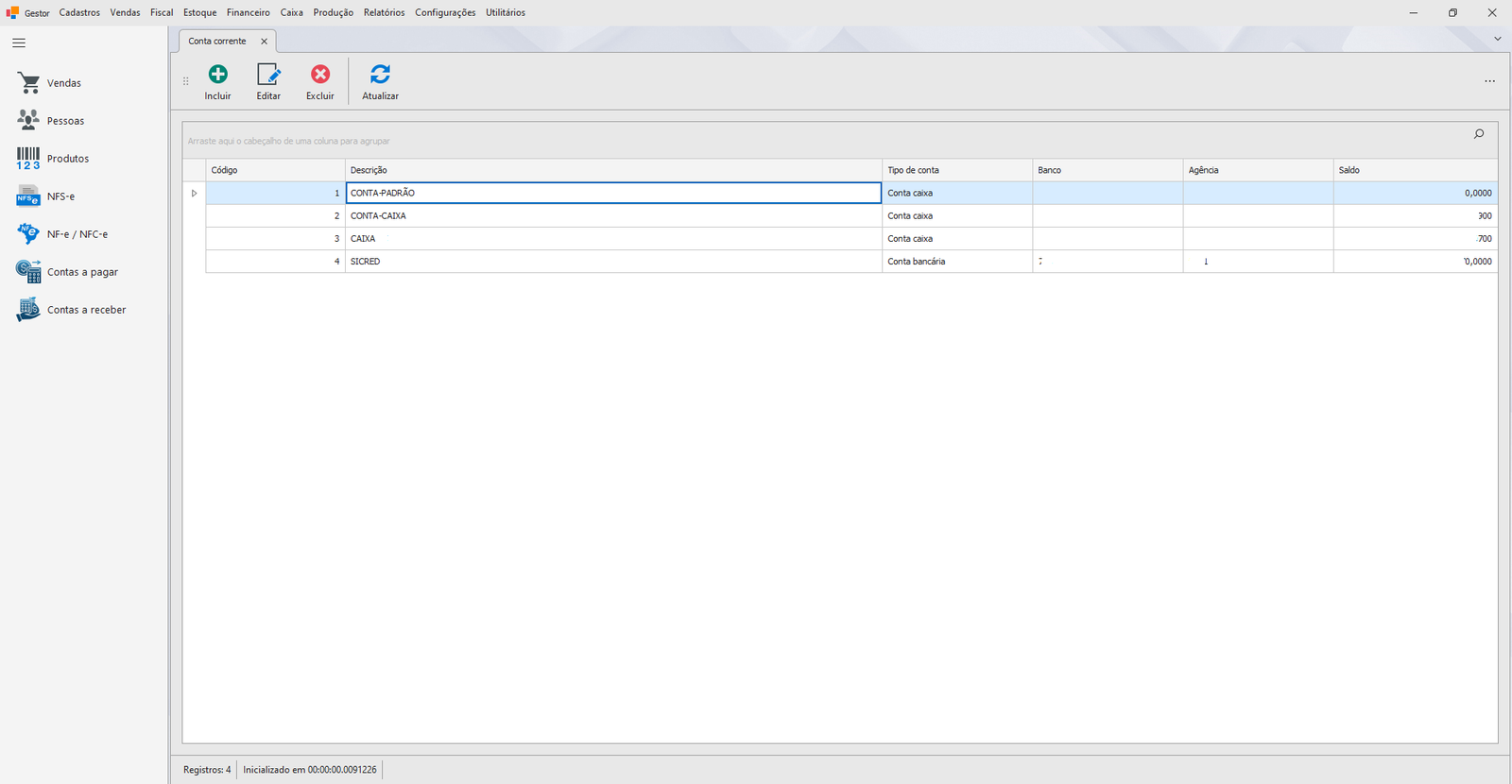Open the Produção menu
This screenshot has width=1512, height=784.
tap(333, 12)
